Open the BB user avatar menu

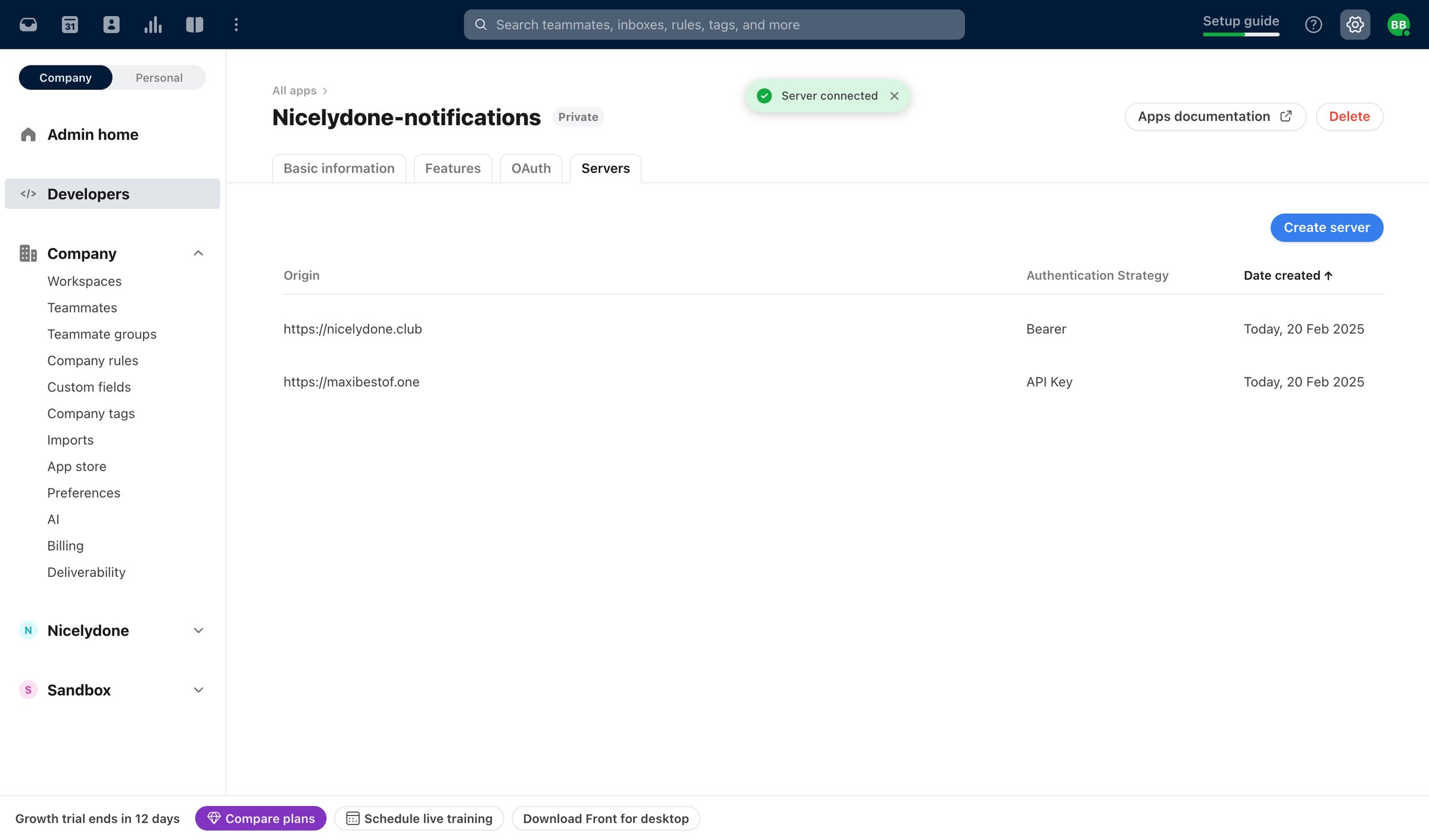(x=1398, y=24)
